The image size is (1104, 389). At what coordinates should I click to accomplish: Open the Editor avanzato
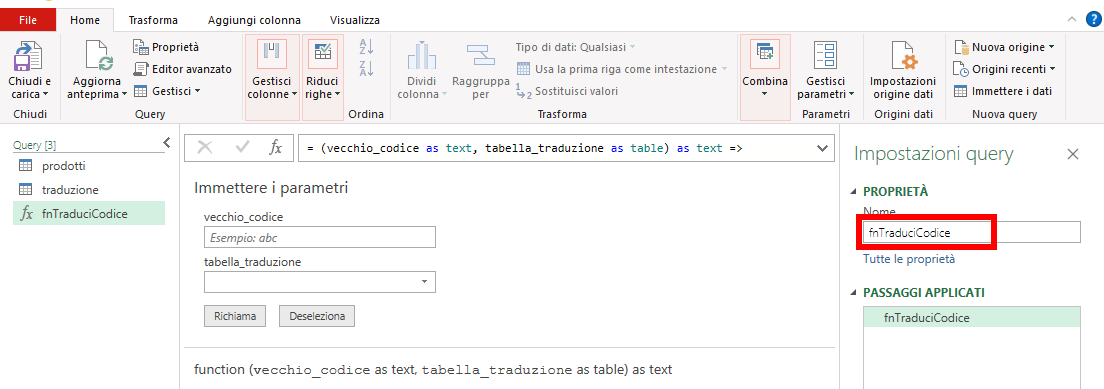coord(183,69)
